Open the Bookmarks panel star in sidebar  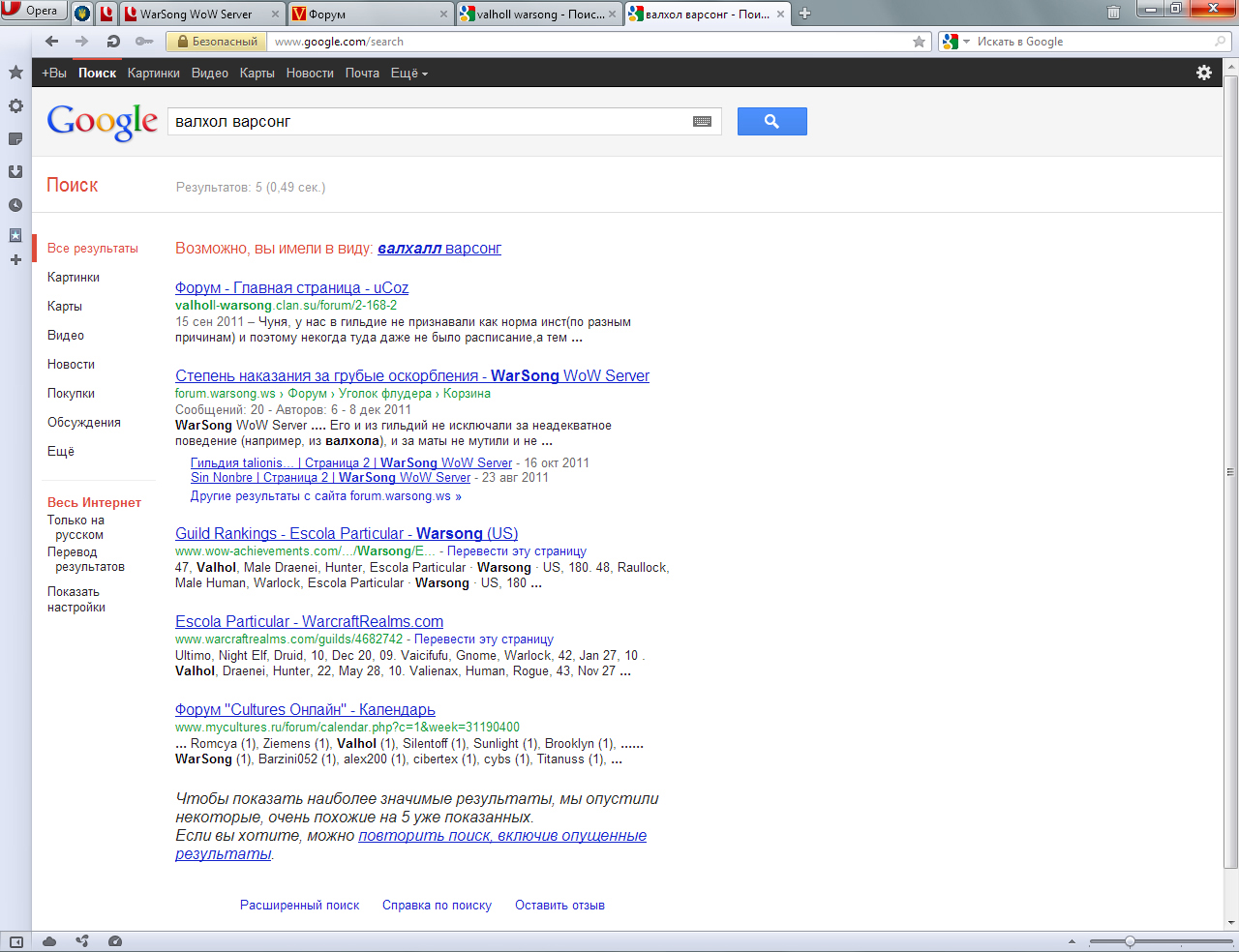(15, 73)
